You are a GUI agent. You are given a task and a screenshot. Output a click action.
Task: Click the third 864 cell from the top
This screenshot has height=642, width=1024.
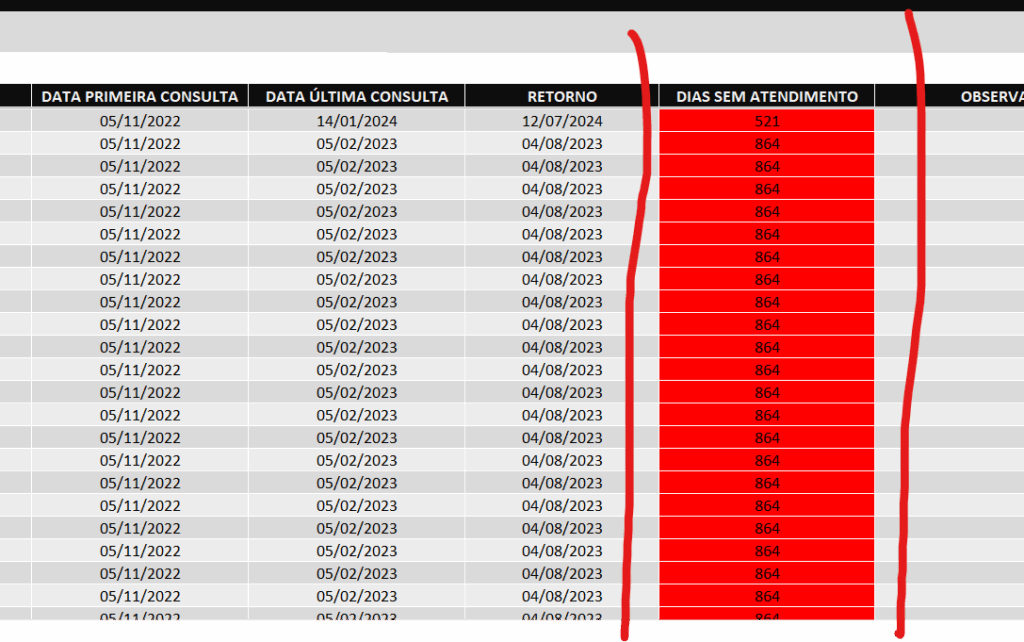coord(767,189)
